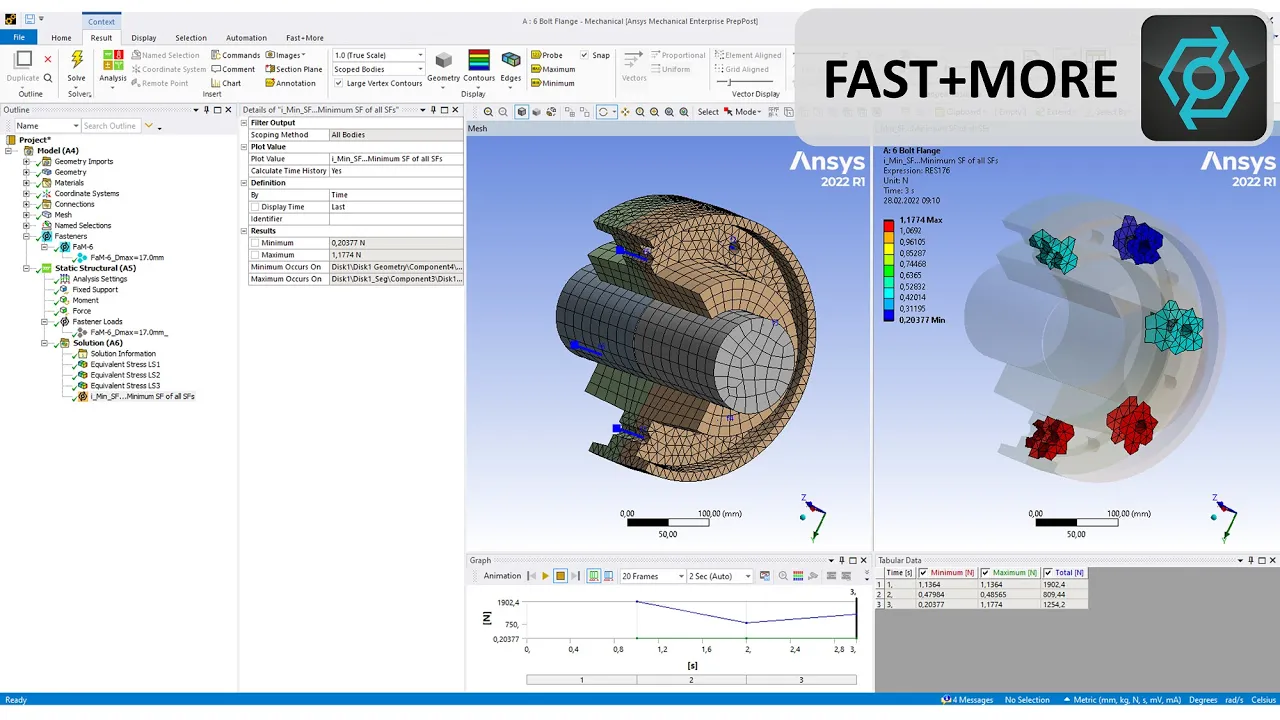The image size is (1280, 720).
Task: Click the rotate mode icon in viewport toolbar
Action: pyautogui.click(x=603, y=112)
